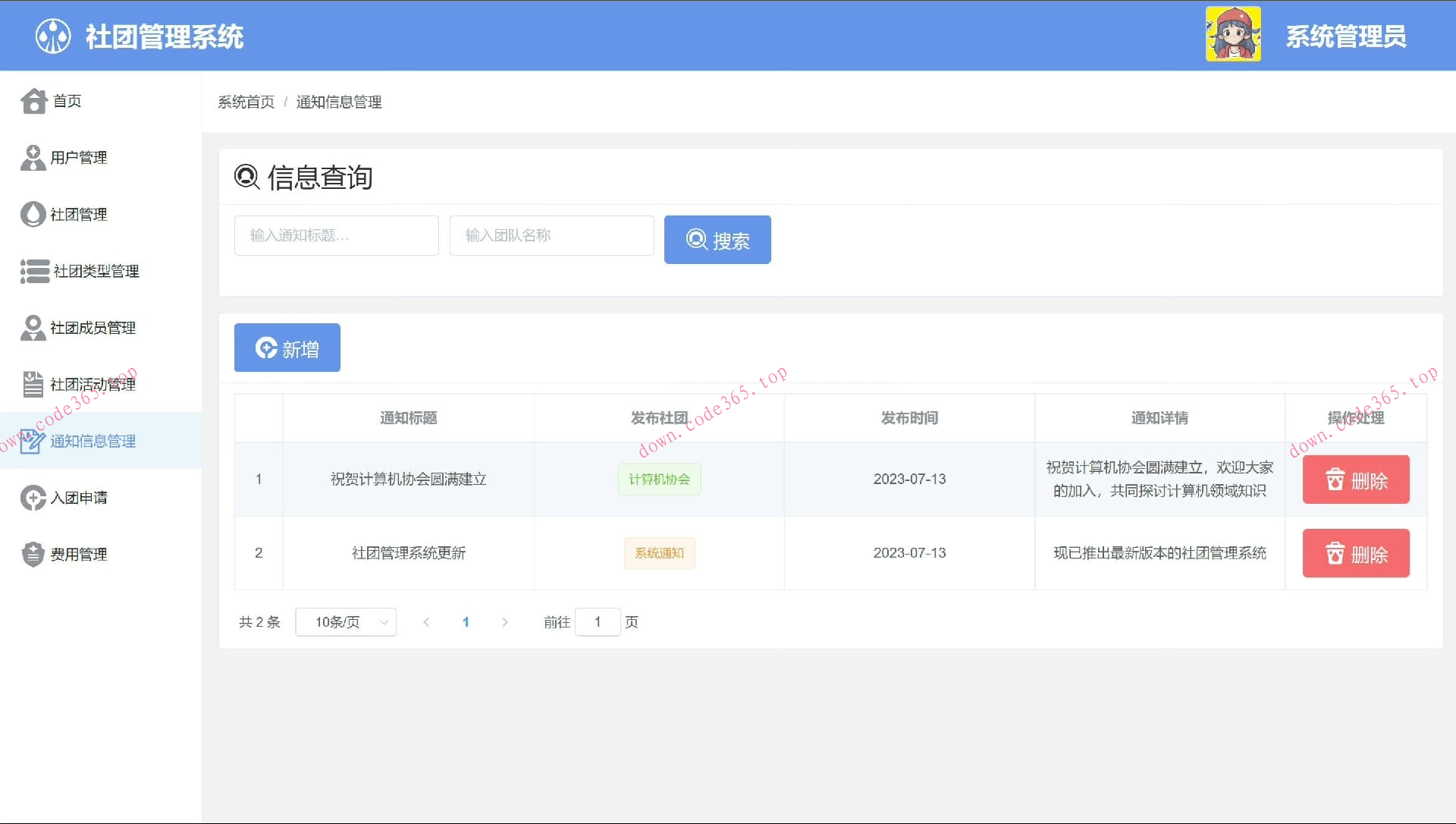Click page number 1 in pagination

point(466,621)
